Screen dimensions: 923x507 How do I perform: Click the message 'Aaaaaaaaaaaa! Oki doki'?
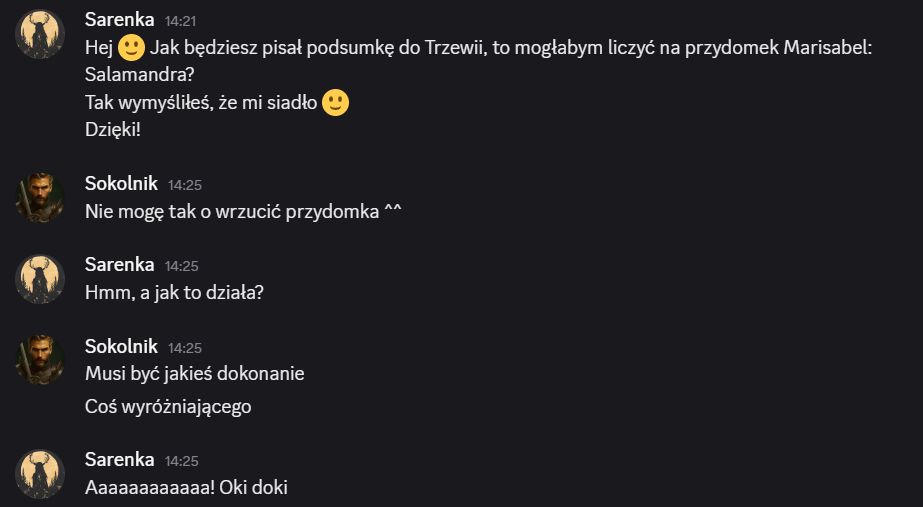[186, 488]
